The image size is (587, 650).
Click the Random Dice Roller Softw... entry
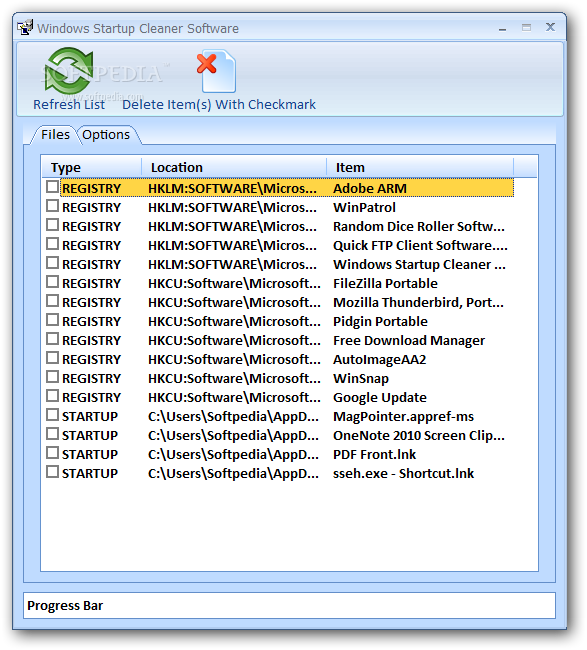[x=419, y=227]
